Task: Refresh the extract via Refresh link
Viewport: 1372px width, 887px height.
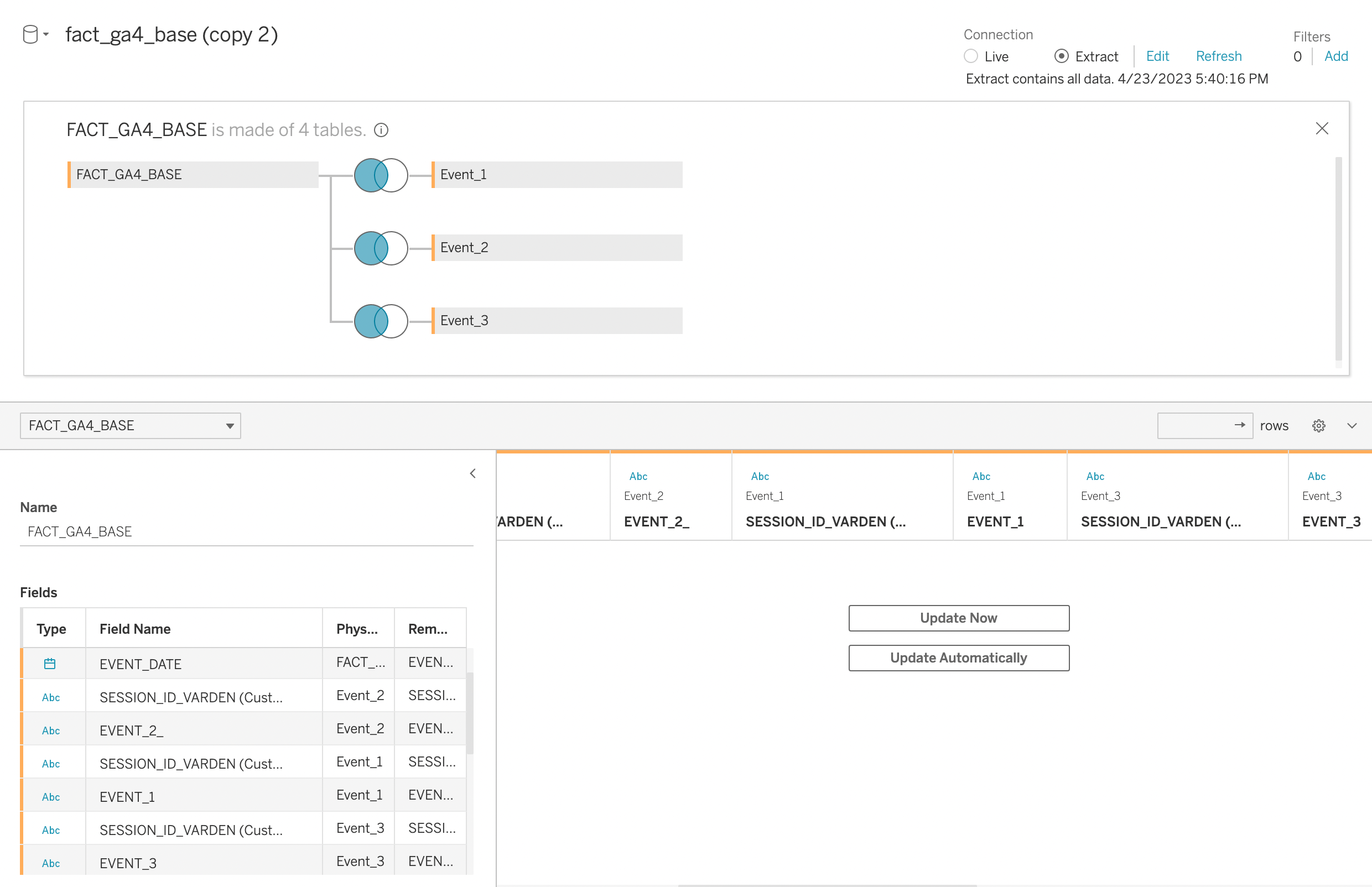Action: (1218, 56)
